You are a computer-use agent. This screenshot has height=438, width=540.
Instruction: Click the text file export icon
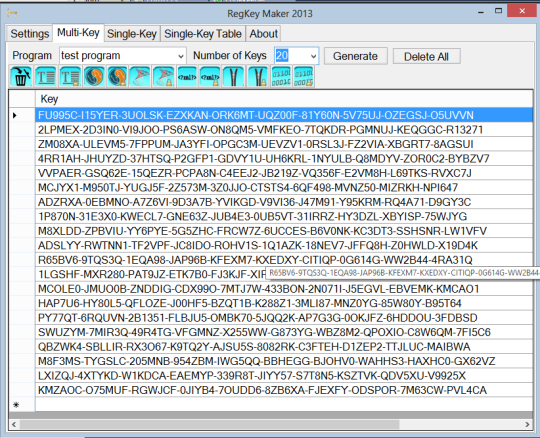tap(45, 76)
